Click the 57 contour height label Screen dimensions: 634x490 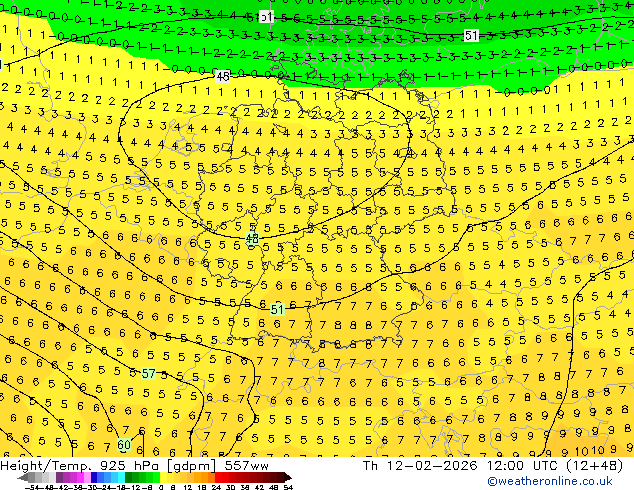pyautogui.click(x=148, y=374)
